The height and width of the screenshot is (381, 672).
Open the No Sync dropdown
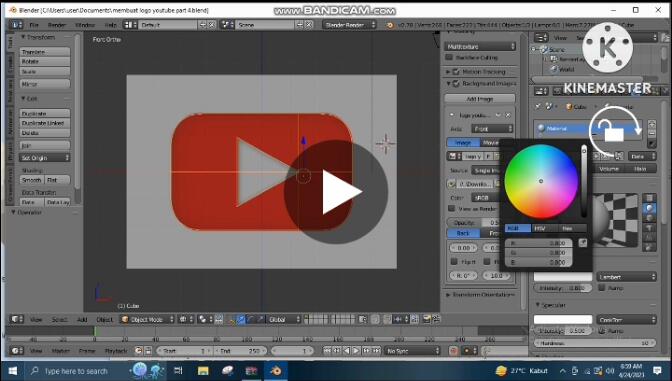click(x=412, y=351)
